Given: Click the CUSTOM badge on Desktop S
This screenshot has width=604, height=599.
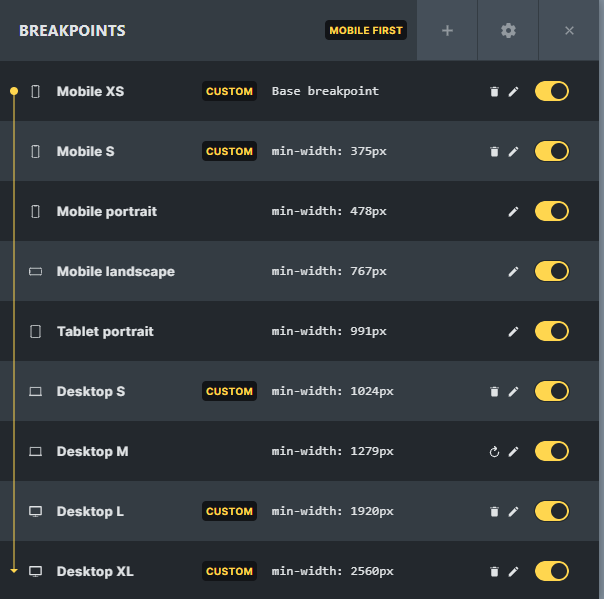Looking at the screenshot, I should [x=229, y=391].
